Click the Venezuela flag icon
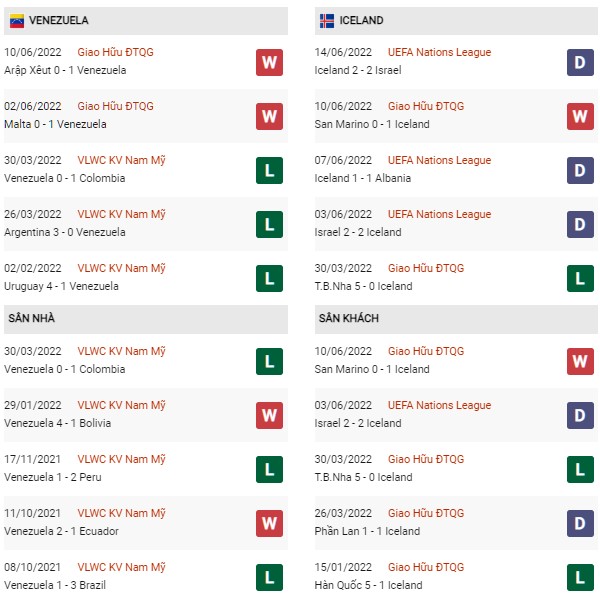600x602 pixels. [x=17, y=21]
